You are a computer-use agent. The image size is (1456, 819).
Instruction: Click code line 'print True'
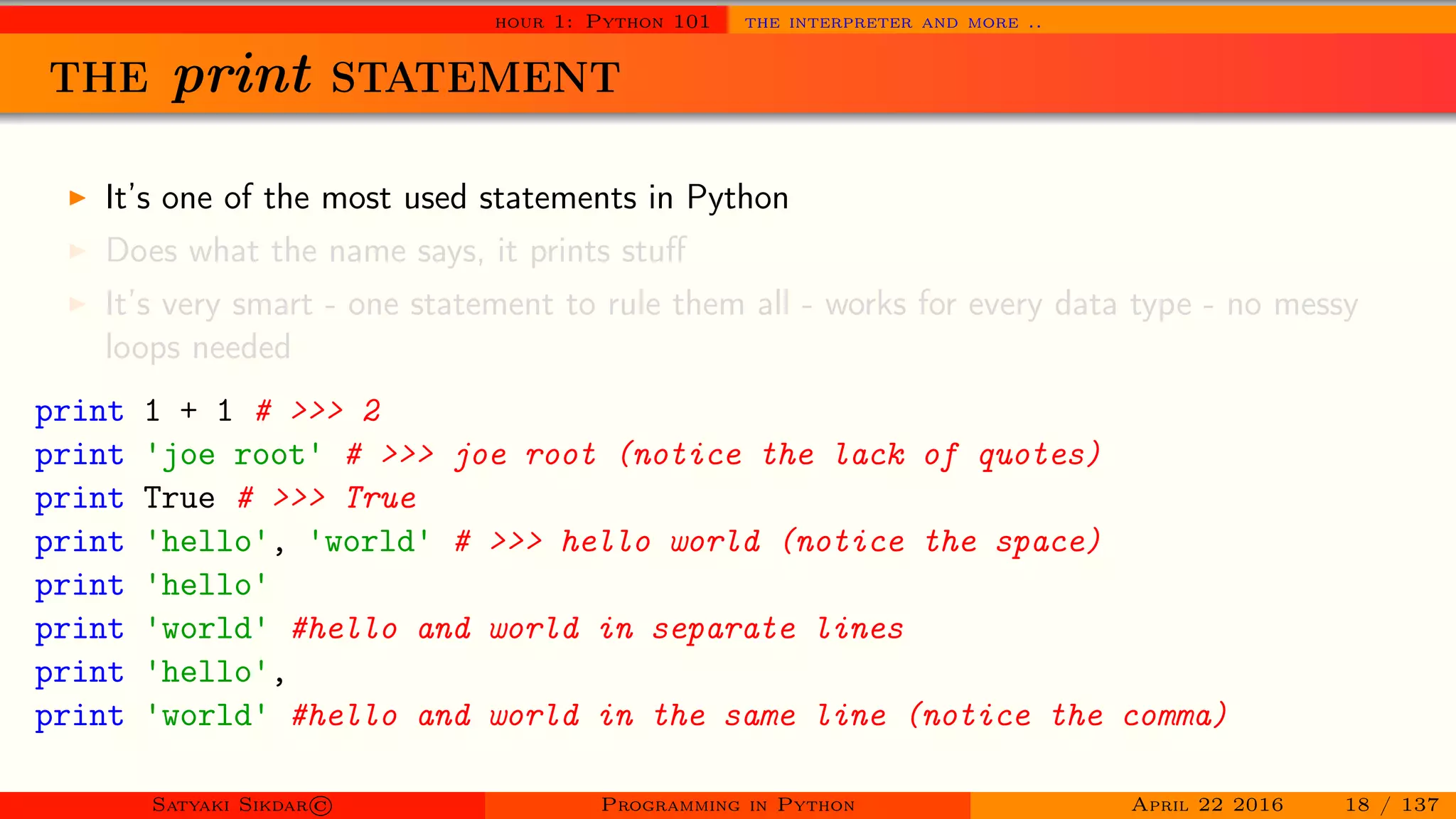pyautogui.click(x=125, y=498)
